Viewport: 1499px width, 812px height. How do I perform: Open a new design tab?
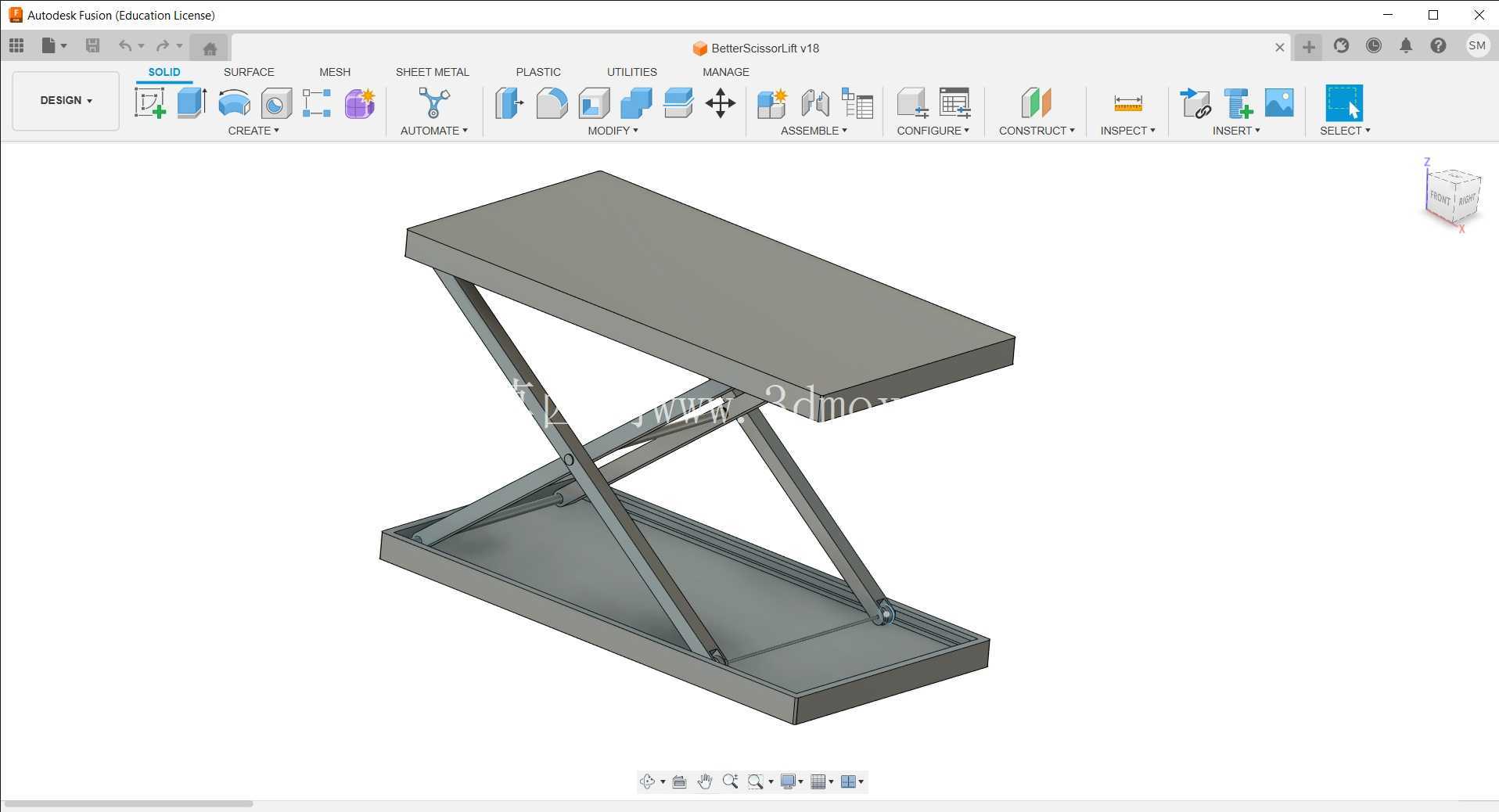tap(1308, 47)
